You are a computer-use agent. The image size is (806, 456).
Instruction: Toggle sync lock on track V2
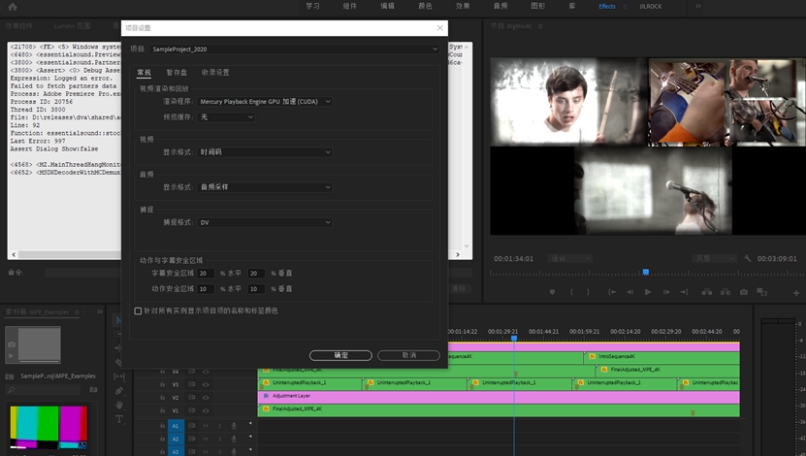pyautogui.click(x=191, y=397)
